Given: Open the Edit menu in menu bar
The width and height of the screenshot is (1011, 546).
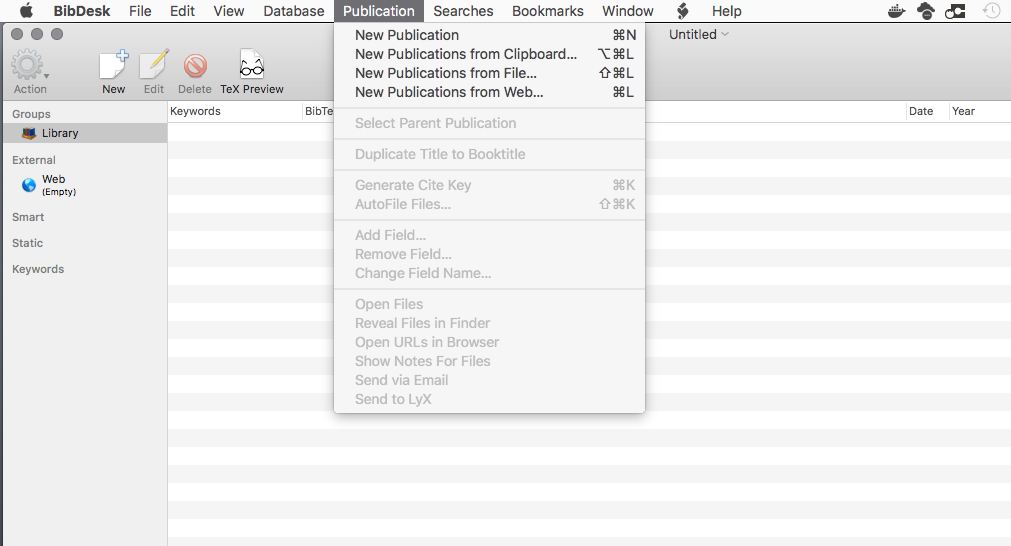Looking at the screenshot, I should click(x=182, y=11).
